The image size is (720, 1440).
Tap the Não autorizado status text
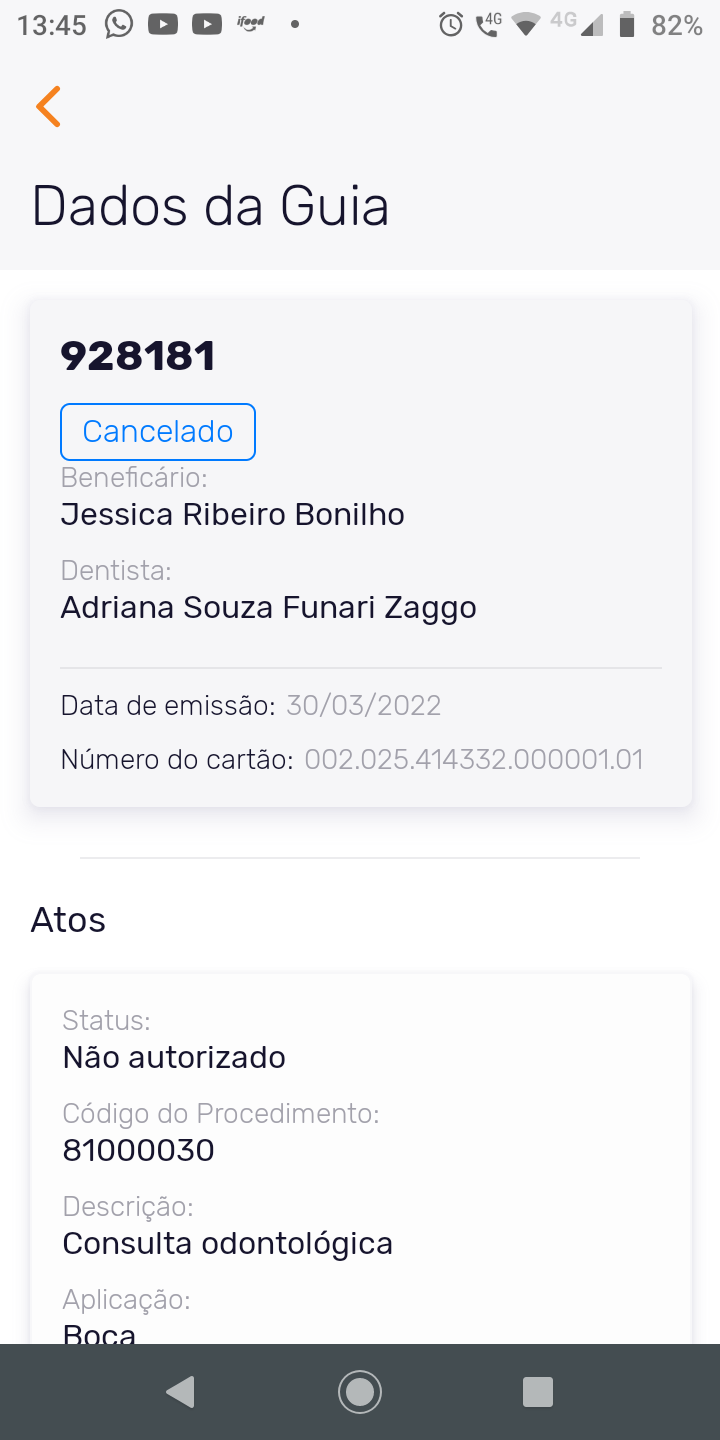[x=174, y=1057]
